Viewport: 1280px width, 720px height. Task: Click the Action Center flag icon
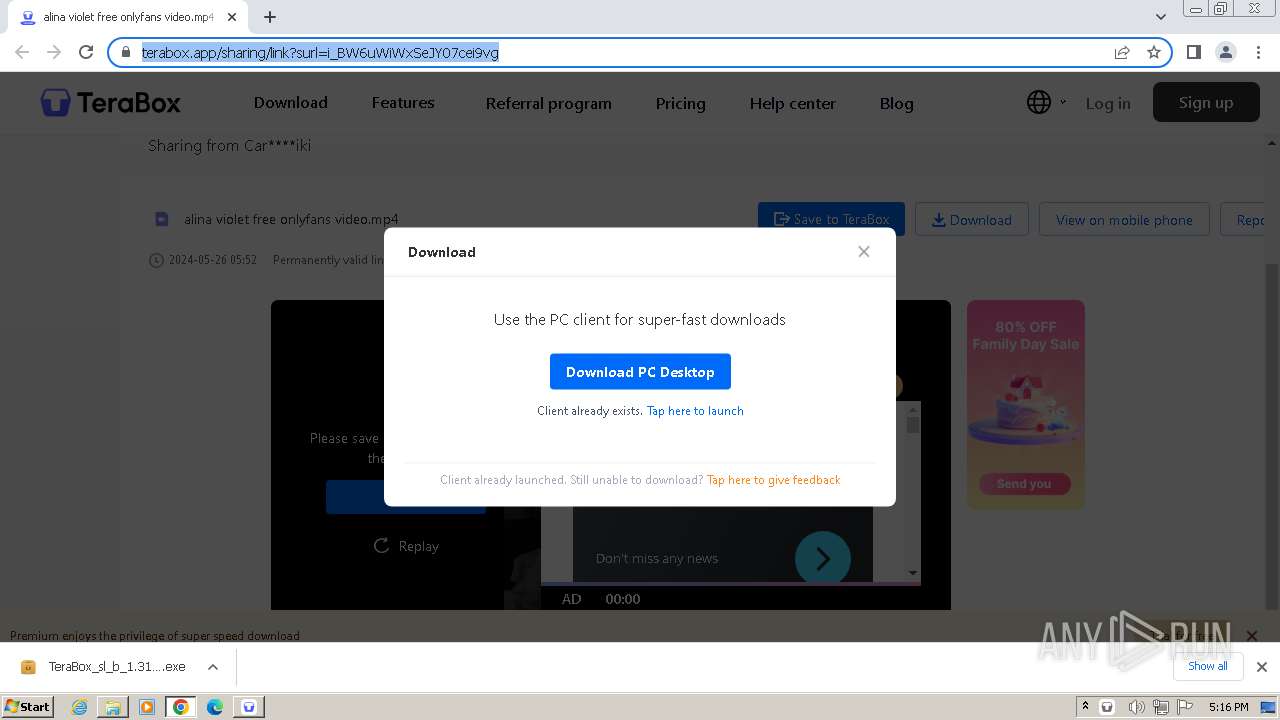pos(1185,707)
